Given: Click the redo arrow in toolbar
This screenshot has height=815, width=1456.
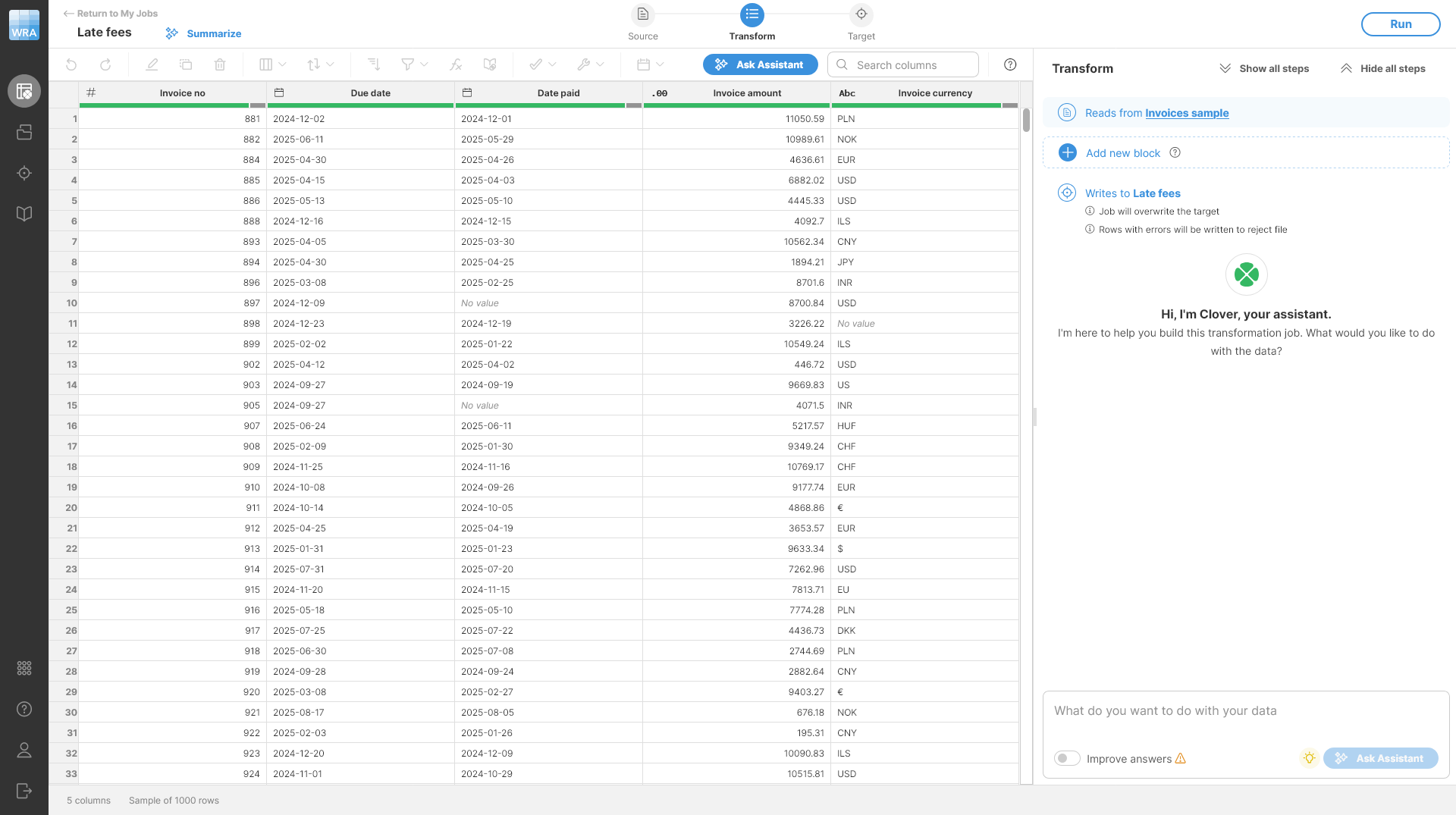Looking at the screenshot, I should coord(105,65).
